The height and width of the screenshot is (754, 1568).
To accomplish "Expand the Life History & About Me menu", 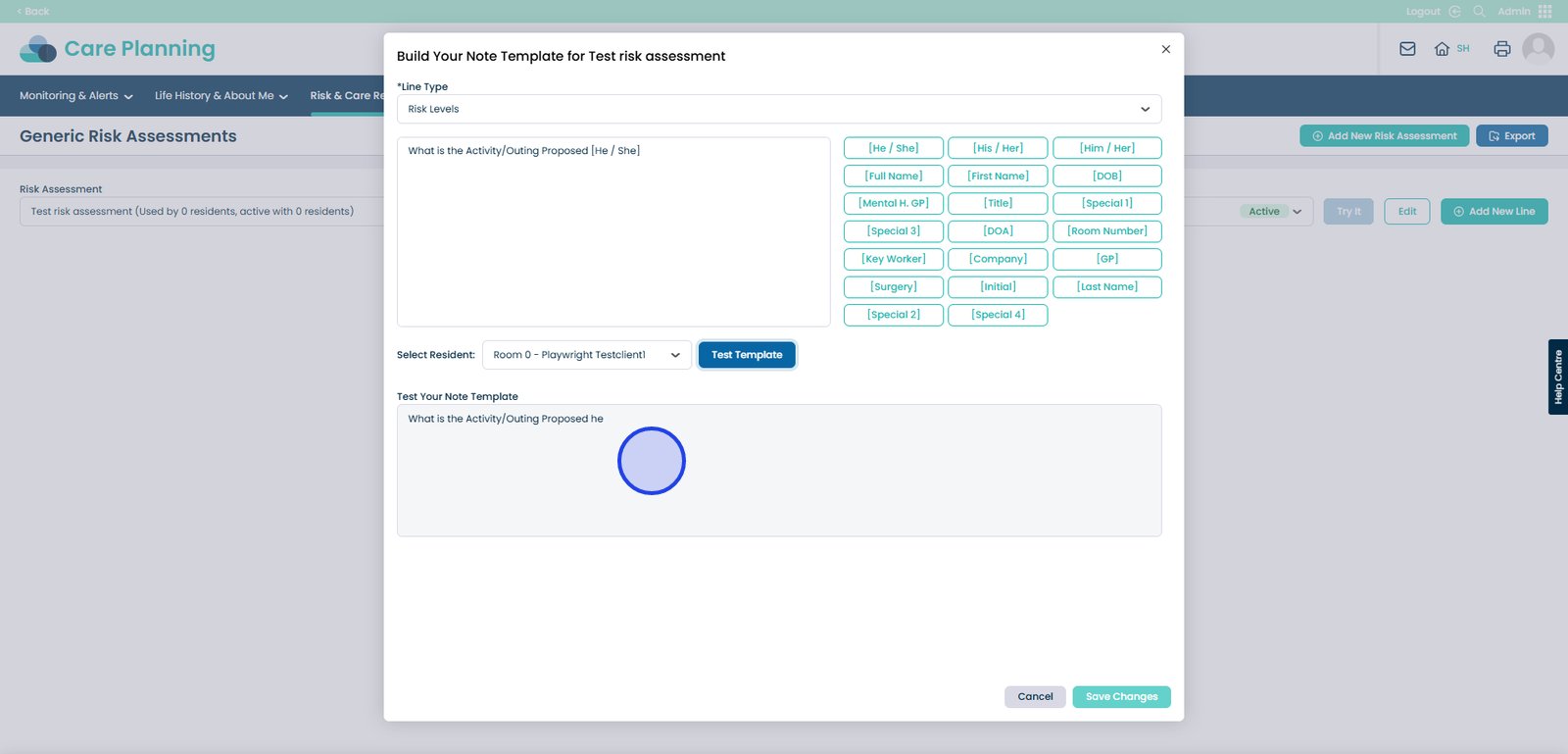I will (221, 96).
